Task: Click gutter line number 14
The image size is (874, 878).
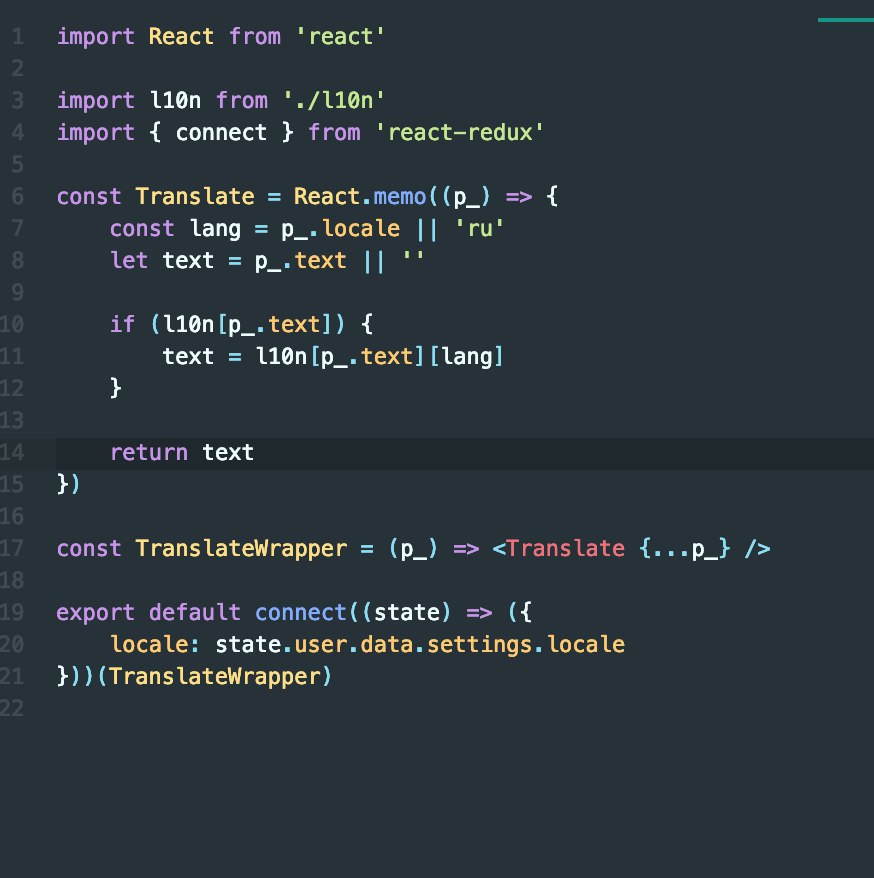Action: pos(12,453)
